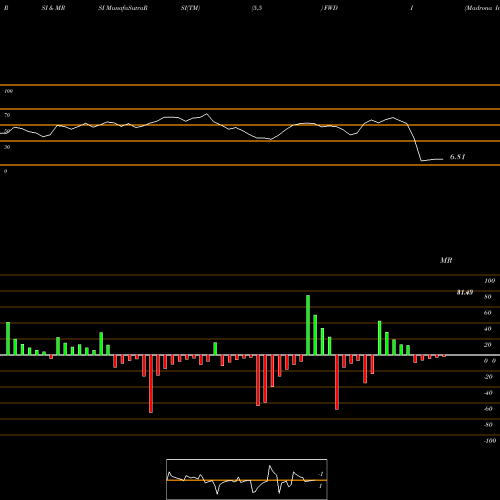Click the '(5,5' parameter text in header
This screenshot has width=500, height=500.
click(257, 8)
